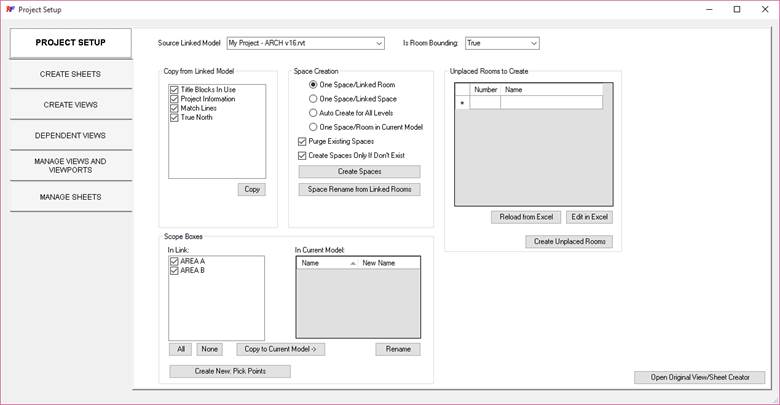Image resolution: width=780 pixels, height=405 pixels.
Task: Open Original View/Sheet Creator
Action: (699, 377)
